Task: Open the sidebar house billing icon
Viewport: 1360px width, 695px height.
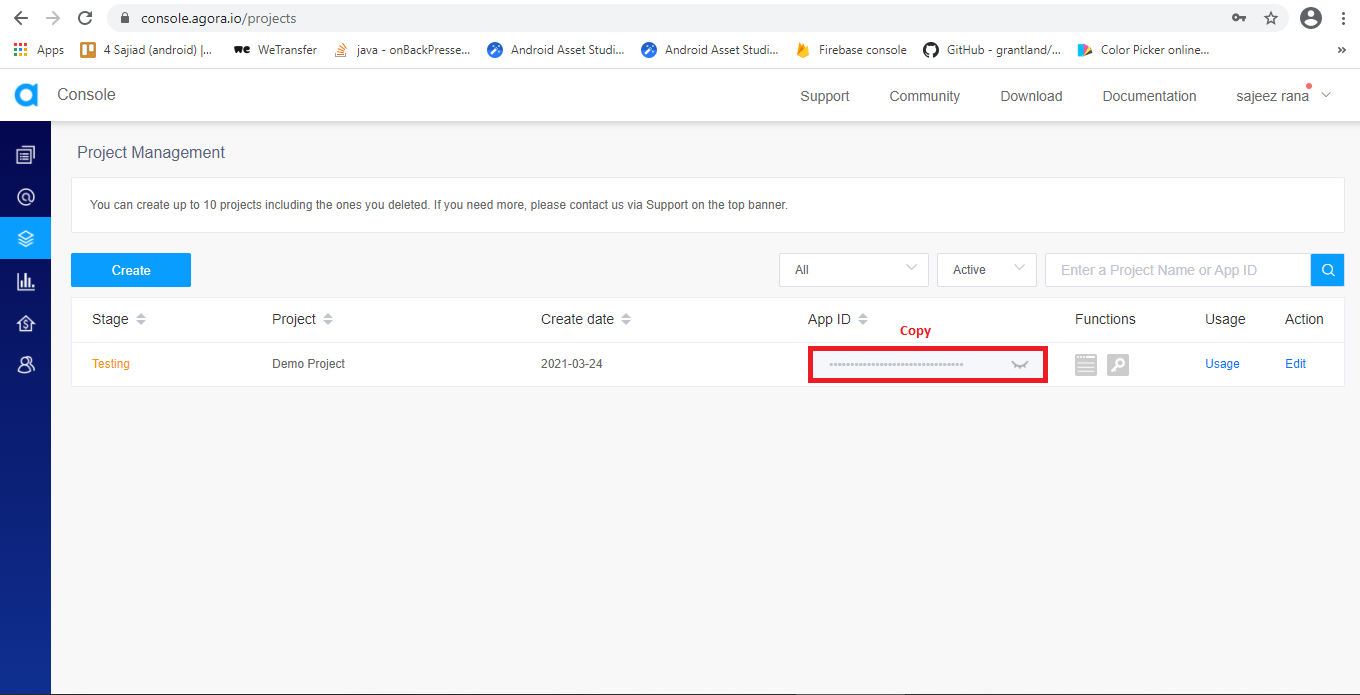Action: click(26, 324)
